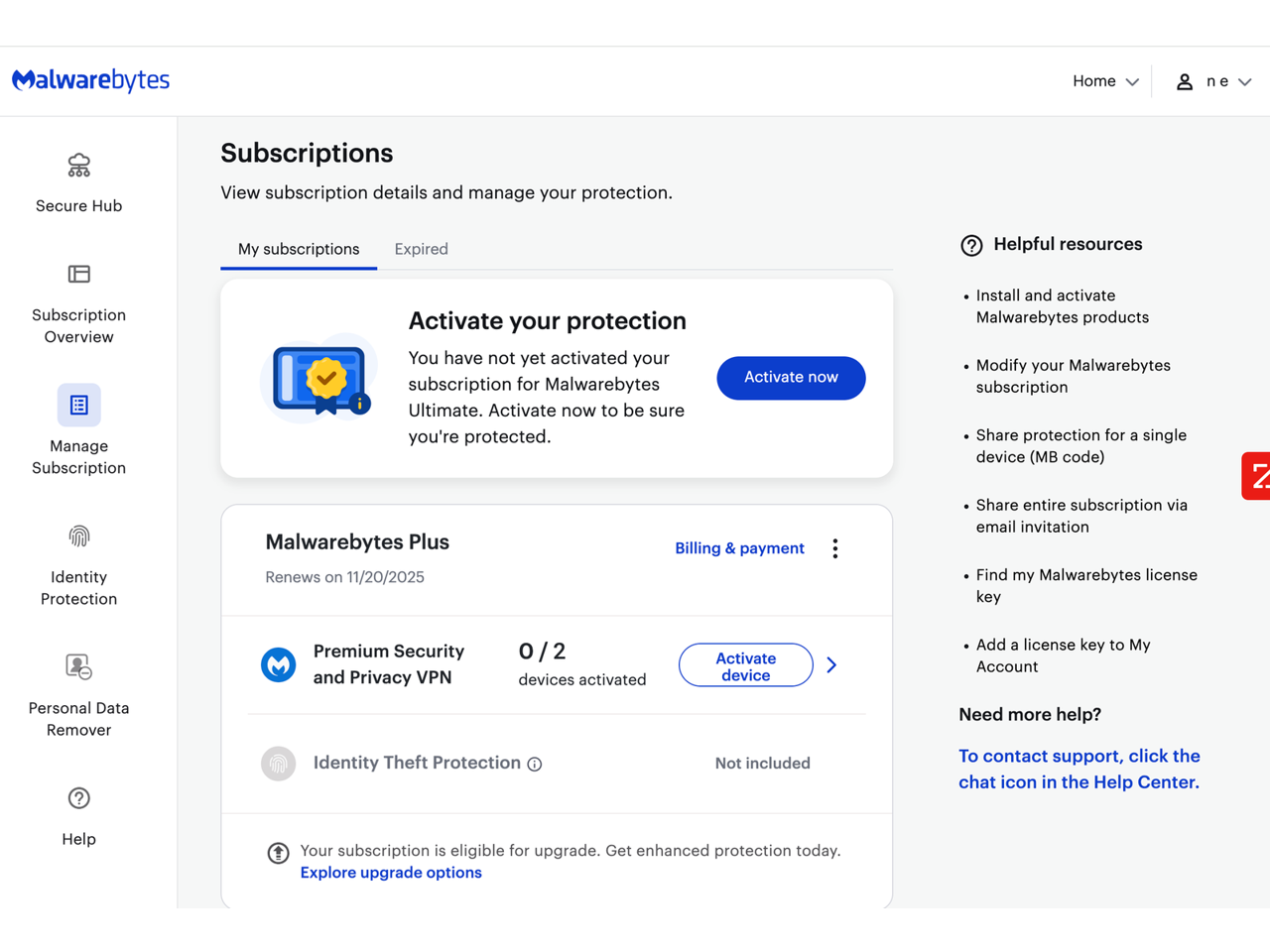Open Identity Protection fingerprint icon
The width and height of the screenshot is (1270, 952).
coord(78,536)
